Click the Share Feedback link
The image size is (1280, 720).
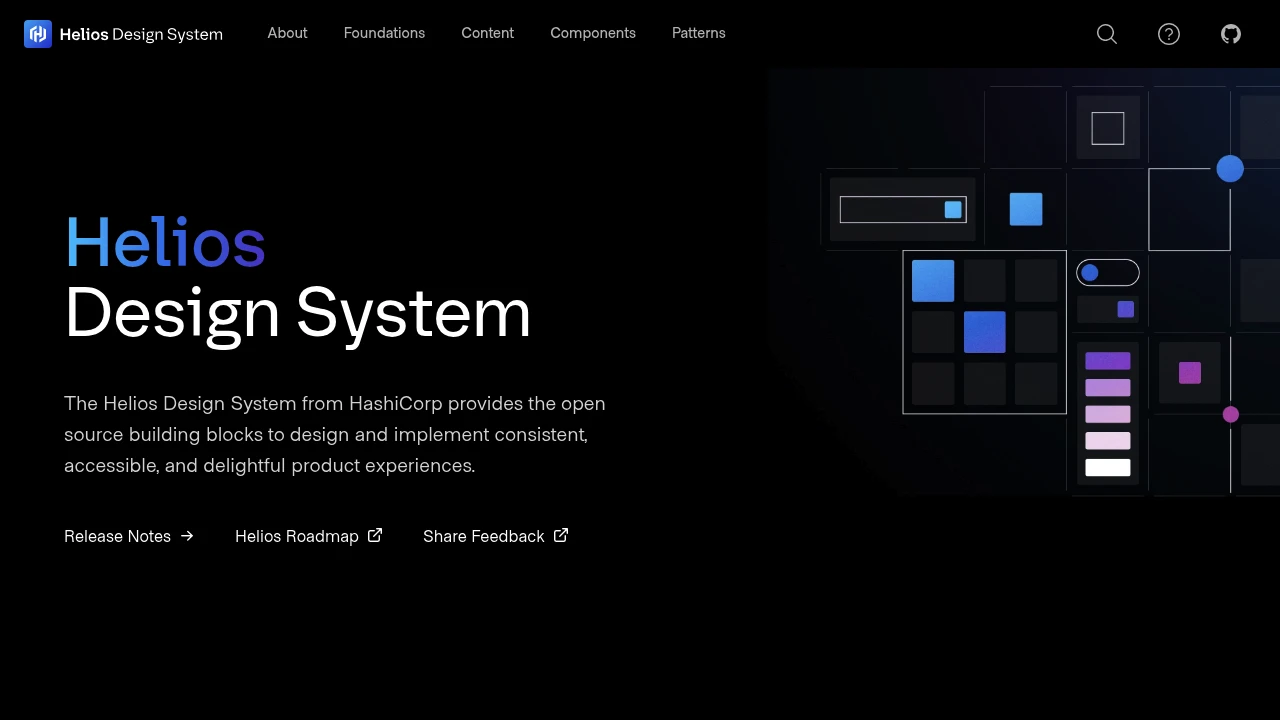click(x=483, y=536)
